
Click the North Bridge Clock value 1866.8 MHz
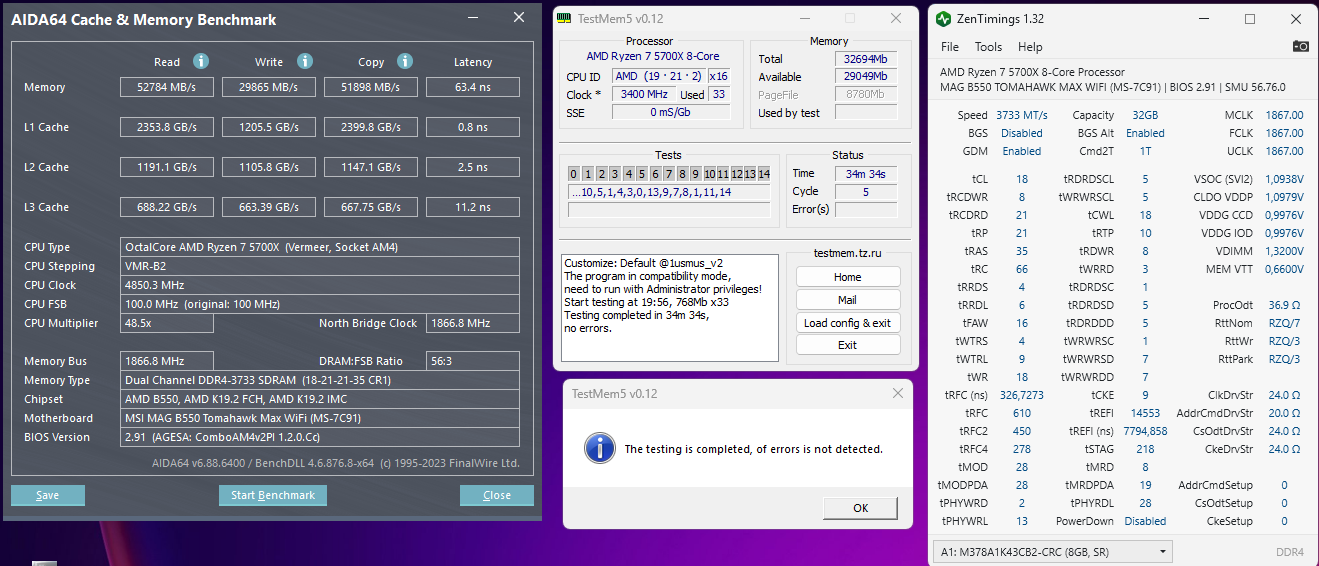pos(473,323)
